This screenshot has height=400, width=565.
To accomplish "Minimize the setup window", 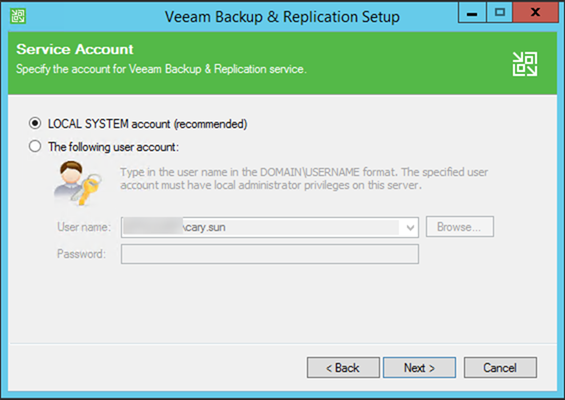I will (472, 13).
